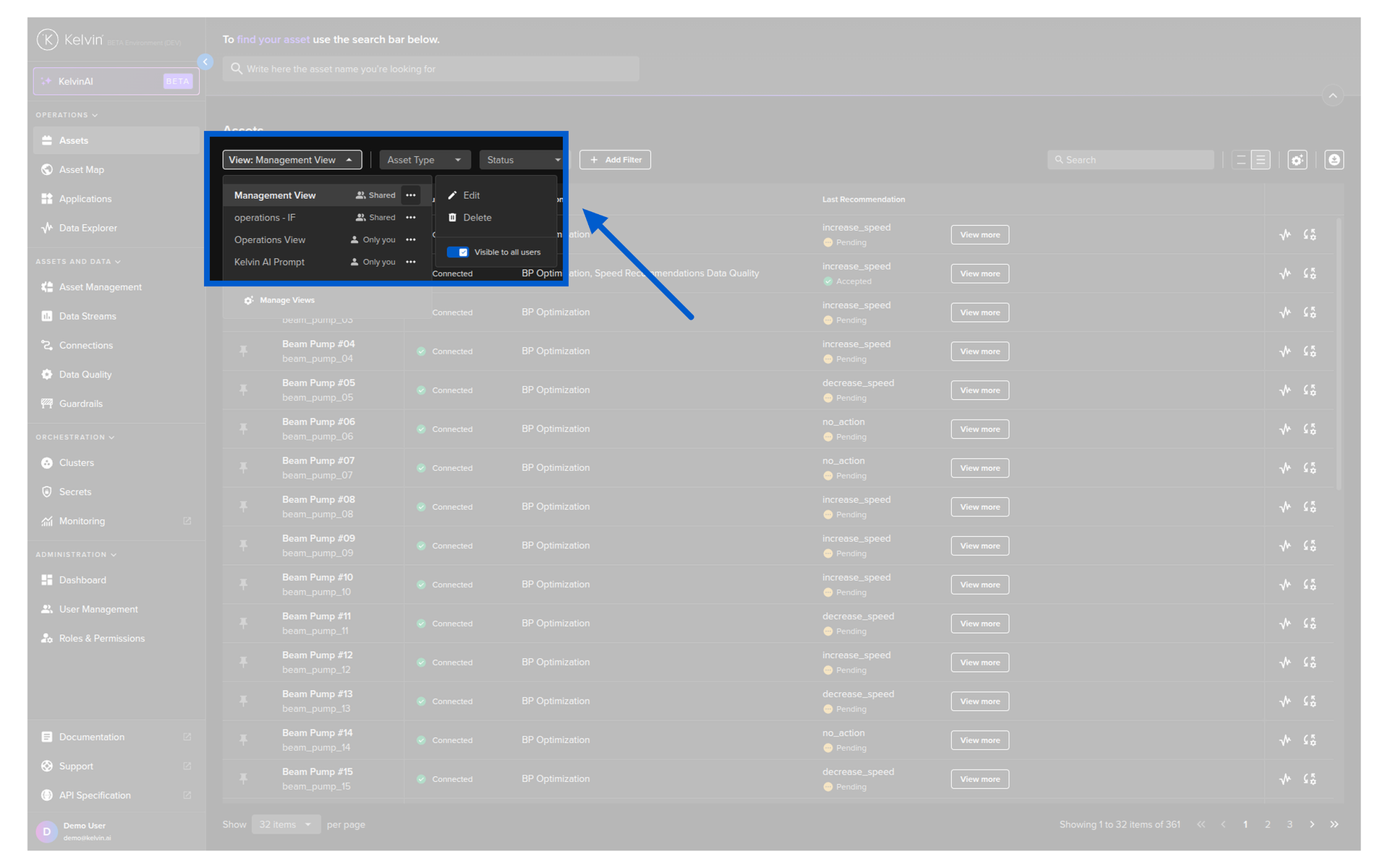Open options dots for Kelvin AI Prompt view
Viewport: 1389px width, 868px height.
pyautogui.click(x=411, y=262)
